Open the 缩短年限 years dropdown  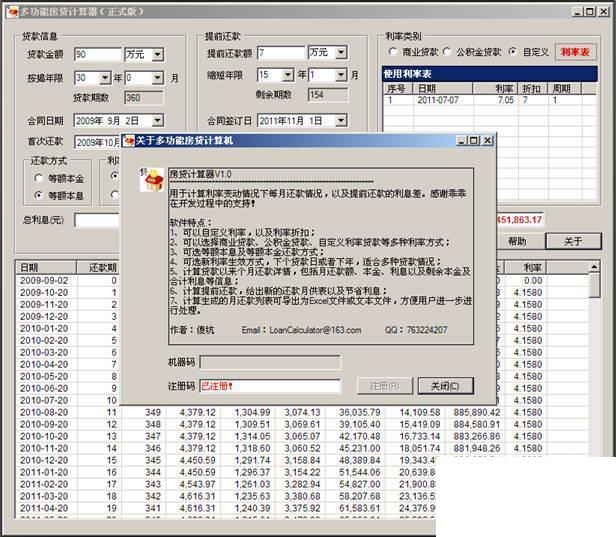tap(288, 75)
